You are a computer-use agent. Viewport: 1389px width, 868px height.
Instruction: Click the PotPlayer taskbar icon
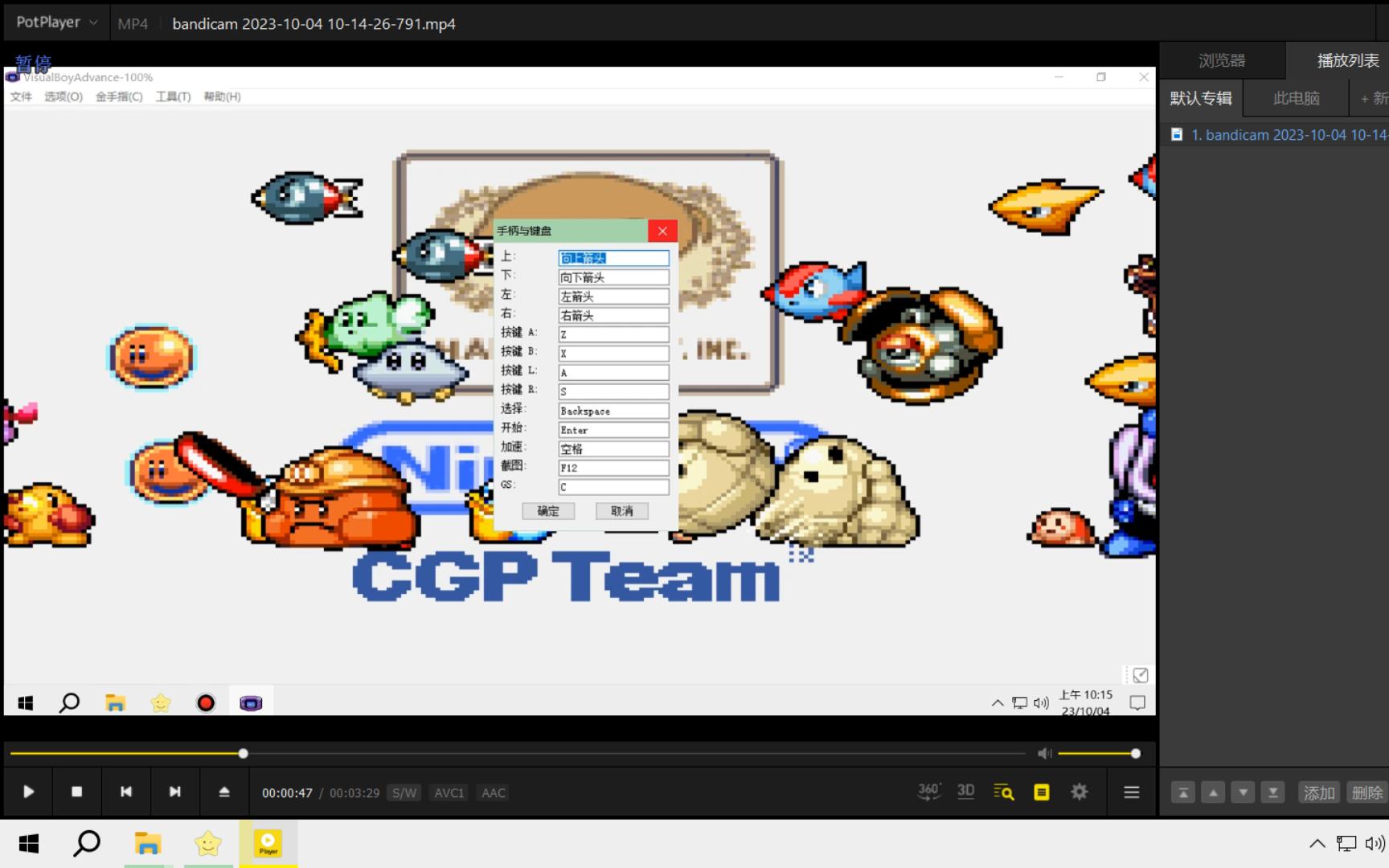coord(268,843)
